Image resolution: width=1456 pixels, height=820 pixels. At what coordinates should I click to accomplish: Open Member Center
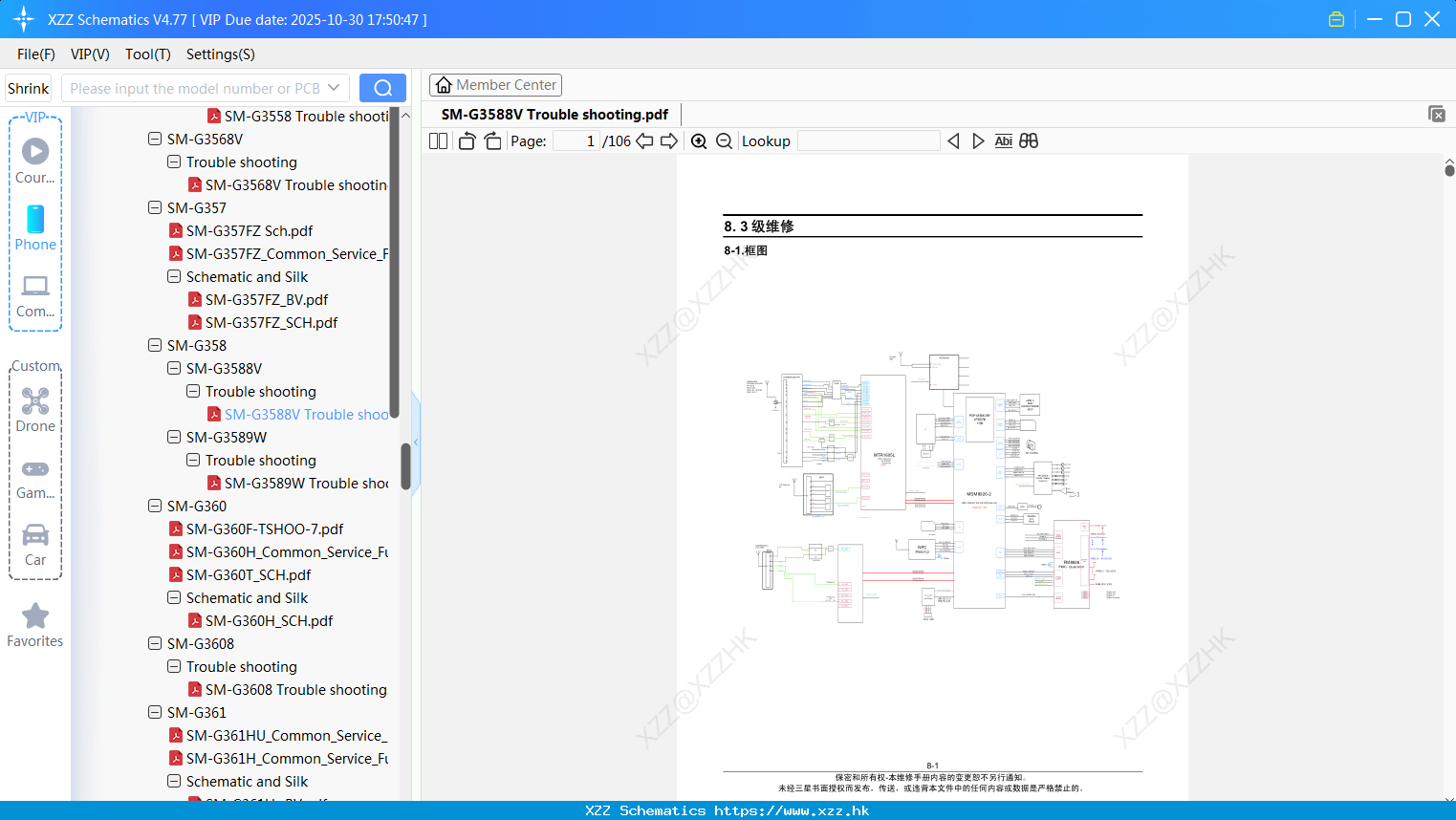coord(495,85)
